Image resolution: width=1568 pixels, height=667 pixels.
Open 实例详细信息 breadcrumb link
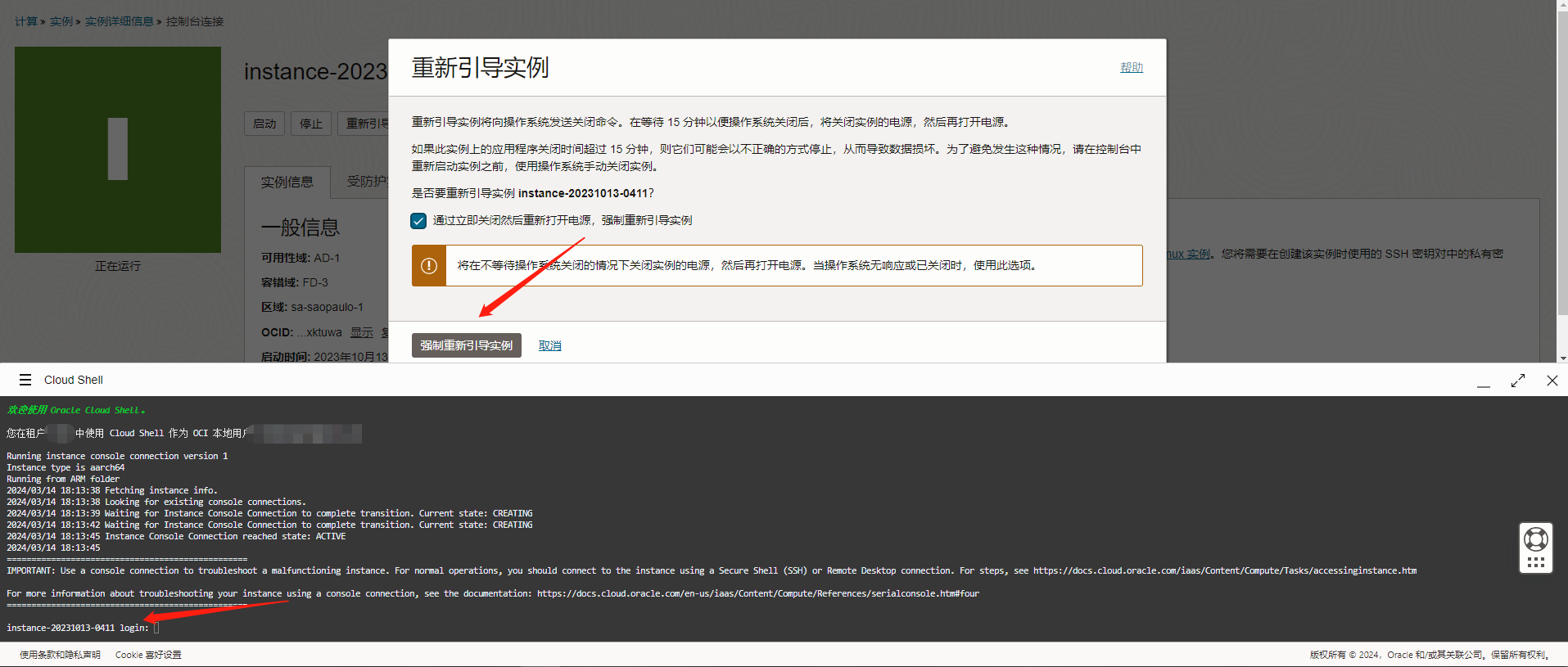119,21
